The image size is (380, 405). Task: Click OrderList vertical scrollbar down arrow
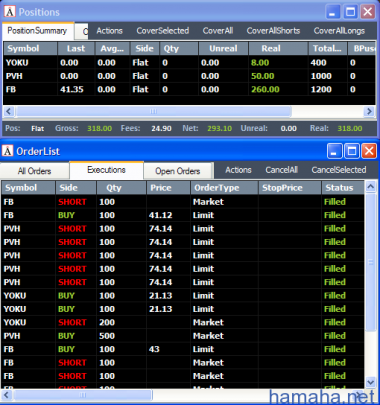[x=371, y=382]
